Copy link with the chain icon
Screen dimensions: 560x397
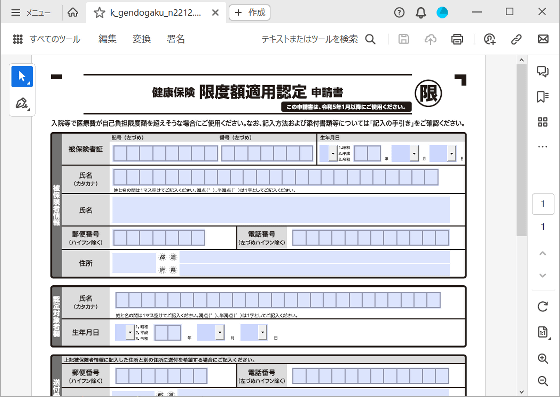[x=516, y=39]
